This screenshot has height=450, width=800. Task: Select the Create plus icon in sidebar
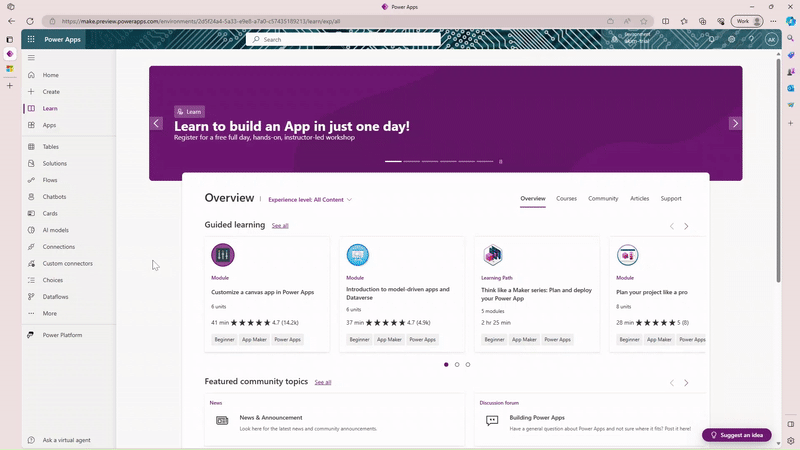tap(31, 91)
